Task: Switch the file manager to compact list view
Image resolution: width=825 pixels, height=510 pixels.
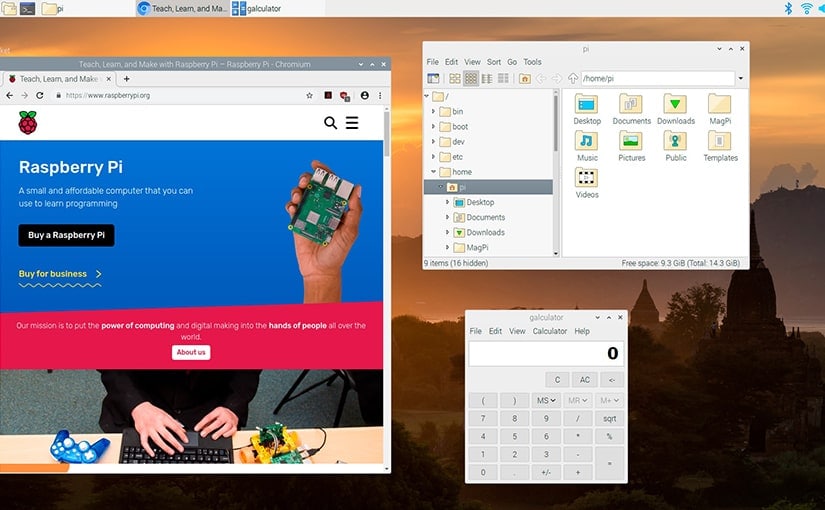Action: 487,78
